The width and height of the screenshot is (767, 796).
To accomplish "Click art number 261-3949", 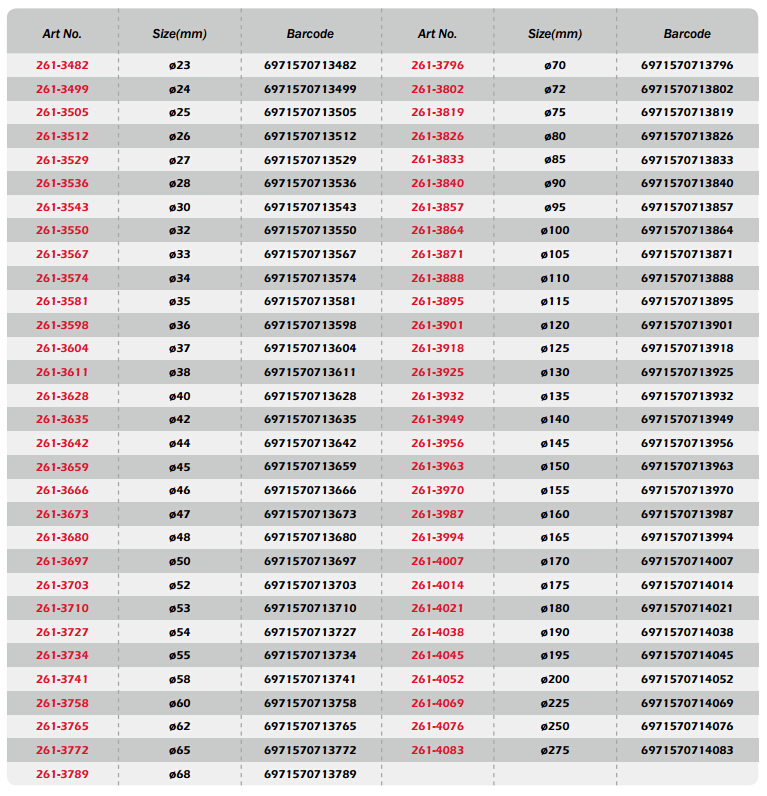I will click(438, 419).
